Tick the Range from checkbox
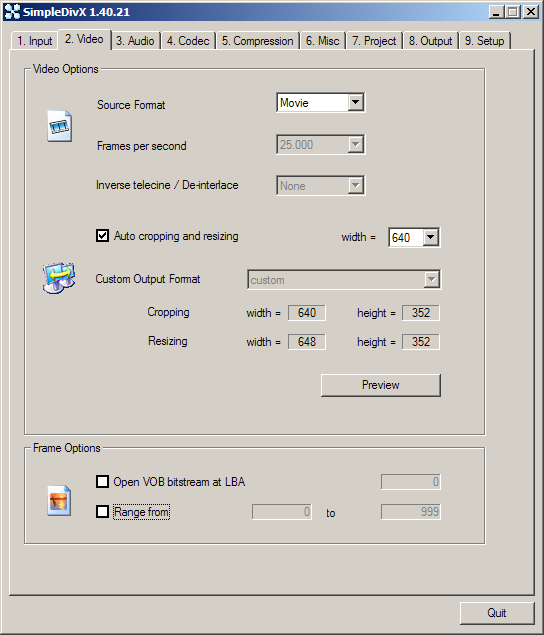 pyautogui.click(x=102, y=511)
